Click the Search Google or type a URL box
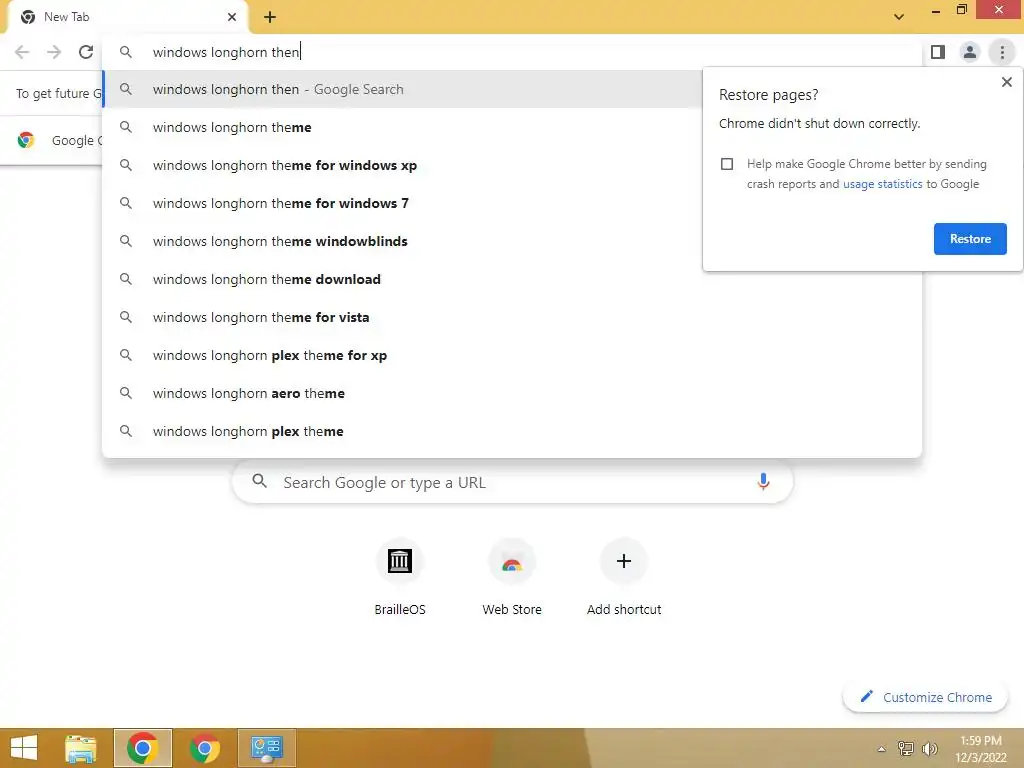 click(x=513, y=482)
